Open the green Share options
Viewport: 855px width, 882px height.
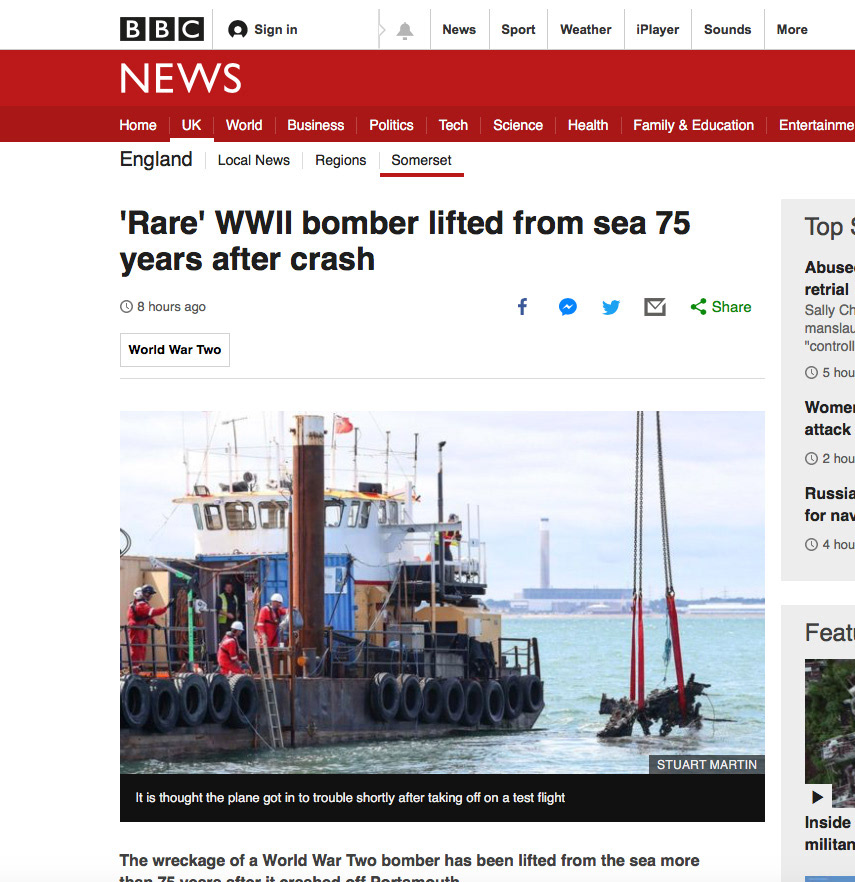click(x=721, y=307)
